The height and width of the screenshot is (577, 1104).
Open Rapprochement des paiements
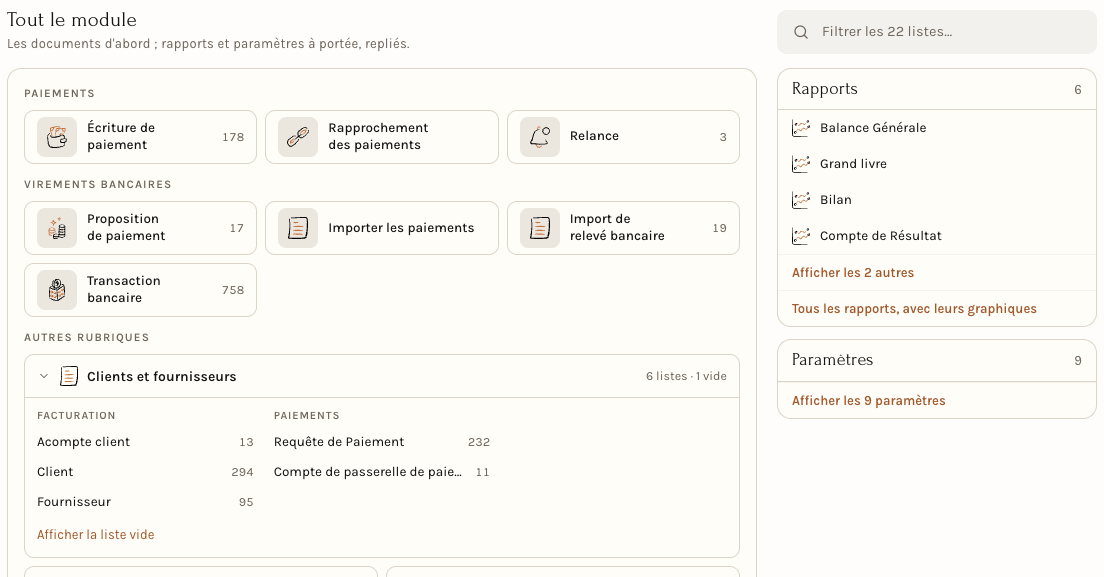pos(382,137)
